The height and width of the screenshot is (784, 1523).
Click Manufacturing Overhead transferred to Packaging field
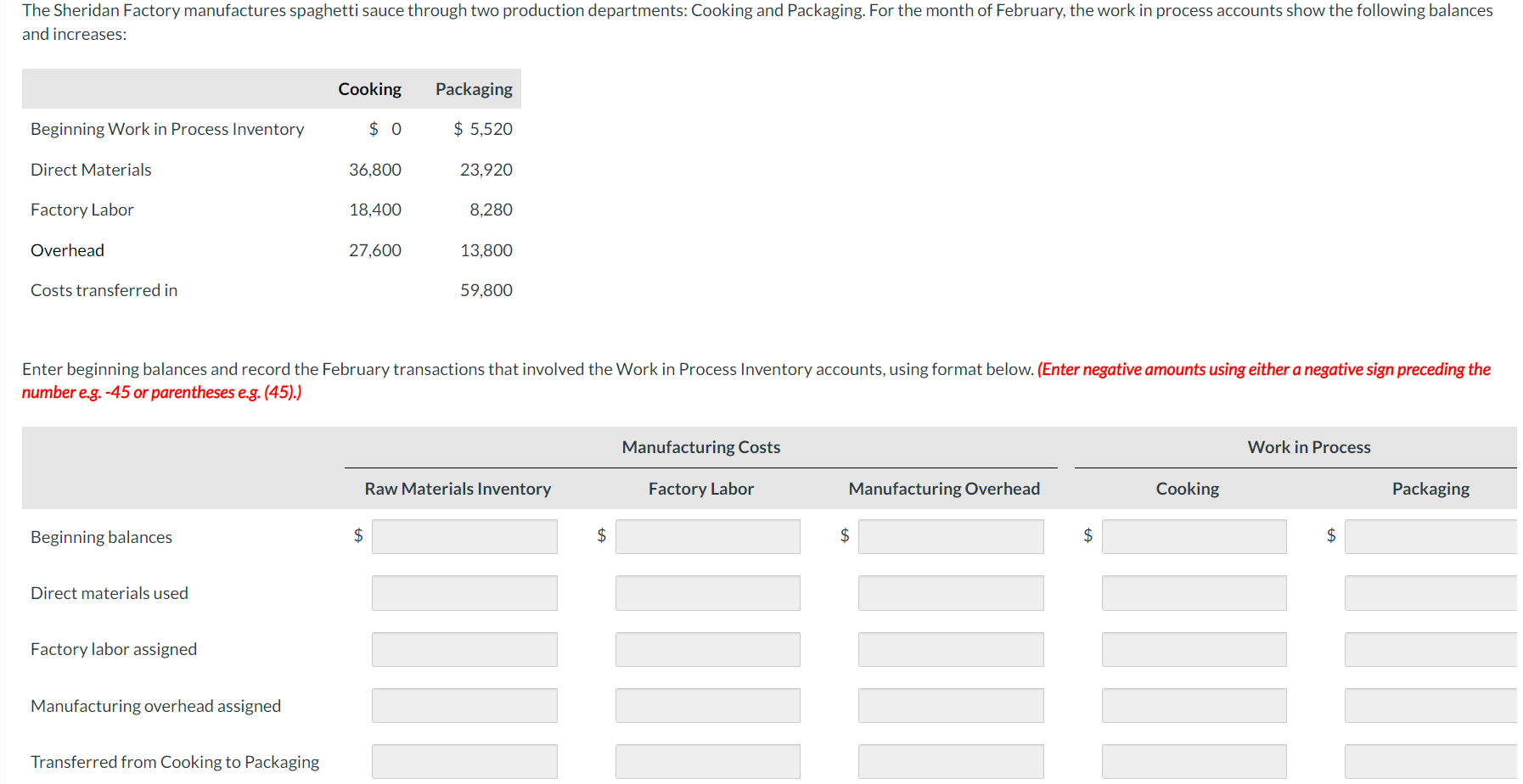click(x=951, y=761)
